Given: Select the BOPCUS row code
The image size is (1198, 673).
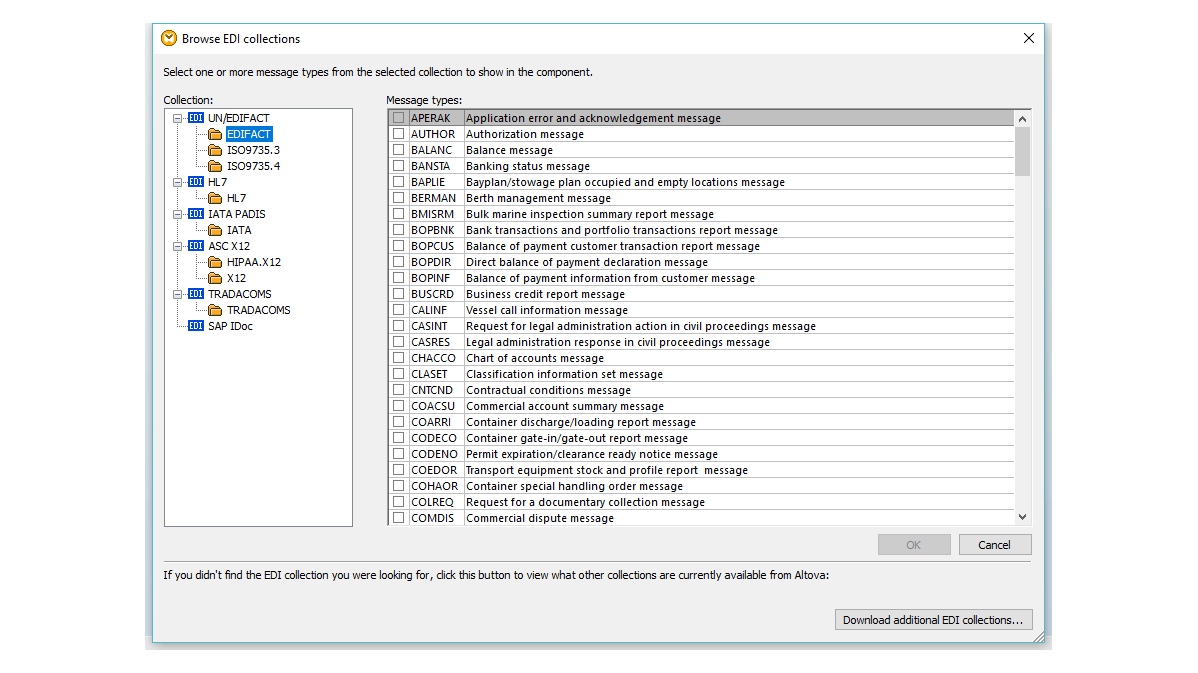Looking at the screenshot, I should click(x=432, y=247).
